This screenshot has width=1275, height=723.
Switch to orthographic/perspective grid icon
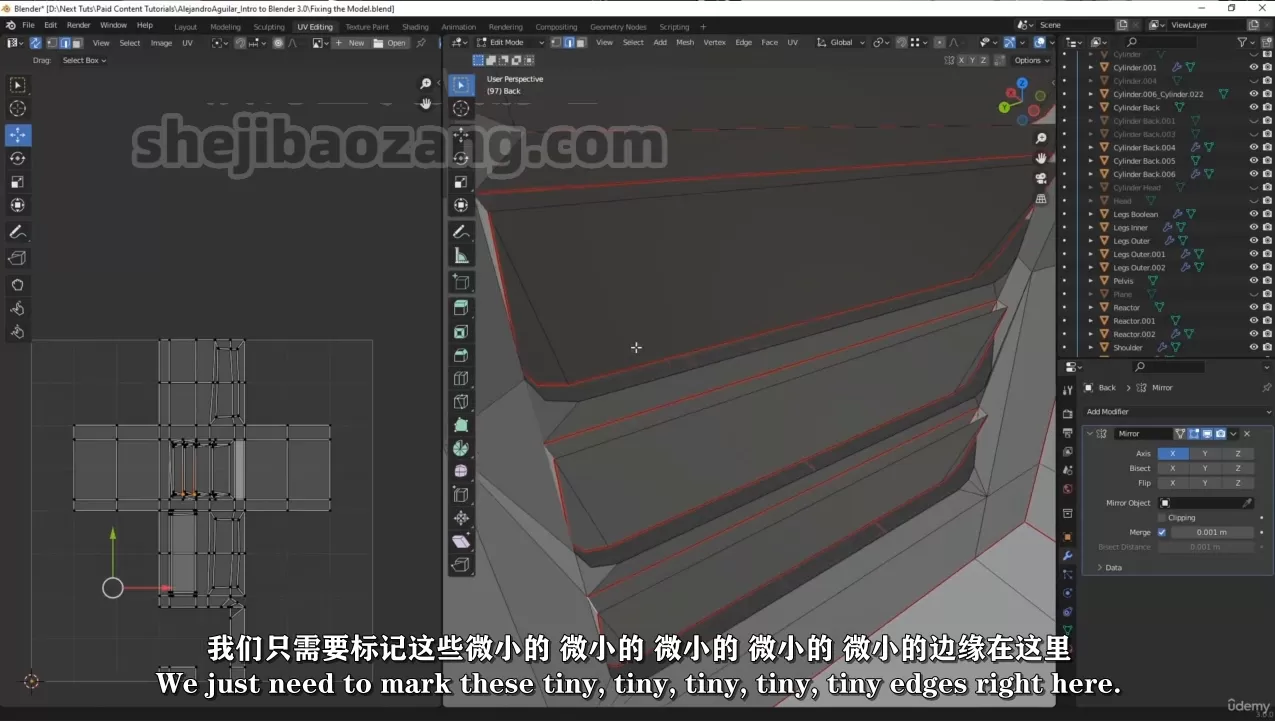click(1041, 199)
